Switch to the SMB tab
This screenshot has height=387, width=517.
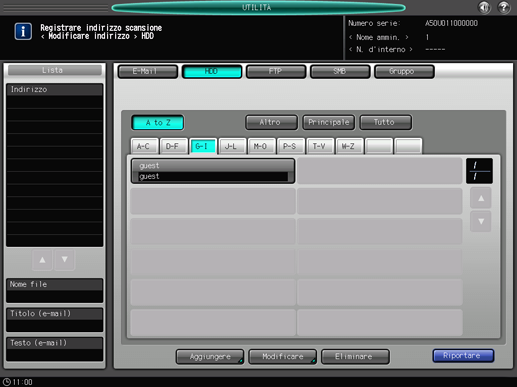coord(340,71)
